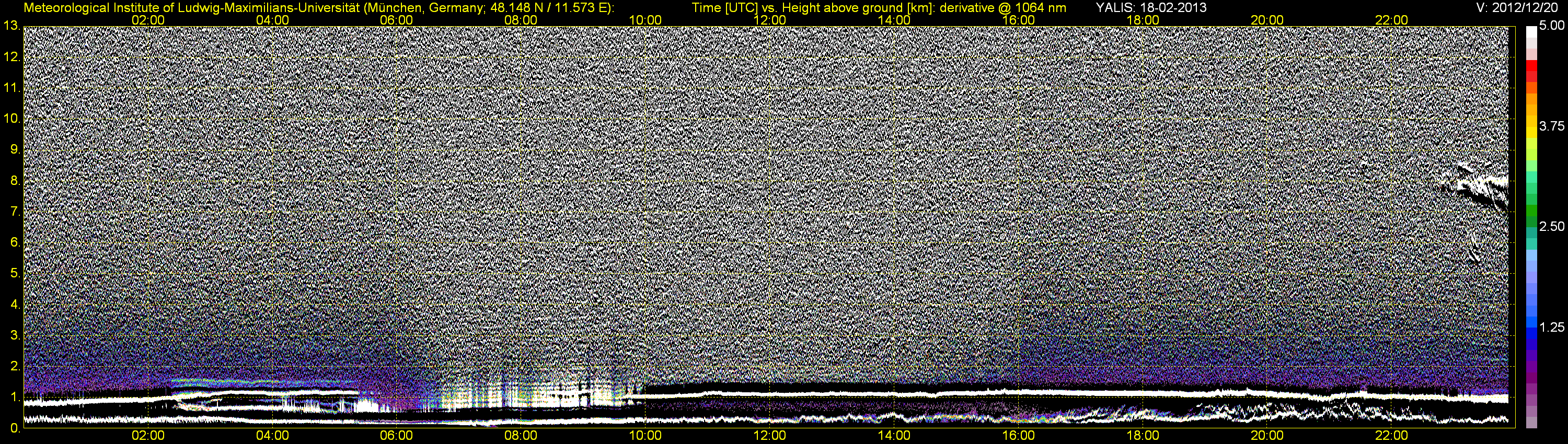This screenshot has height=444, width=1568.
Task: Click the 4 km height axis label
Action: tap(15, 304)
